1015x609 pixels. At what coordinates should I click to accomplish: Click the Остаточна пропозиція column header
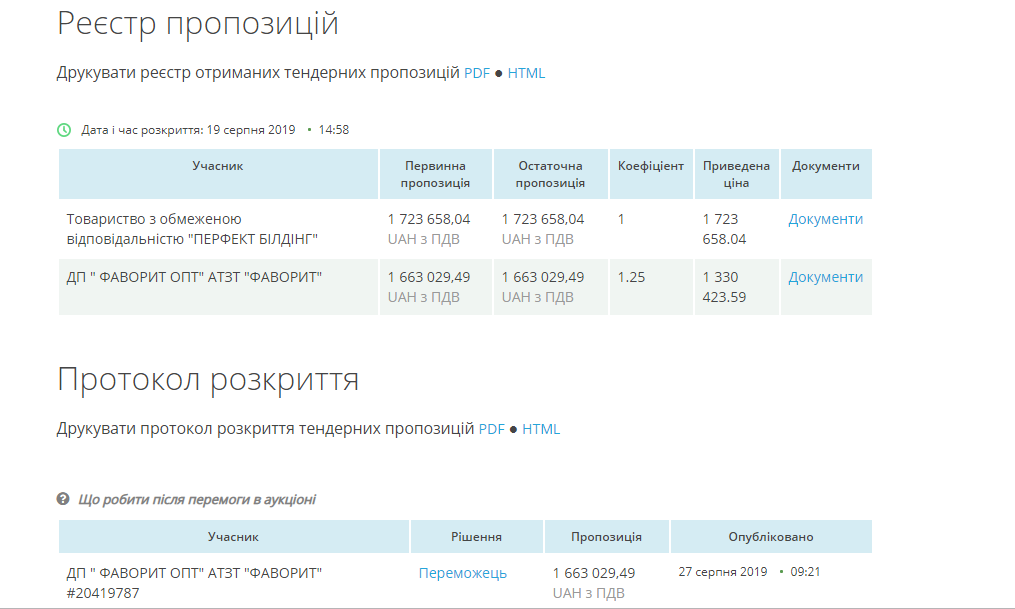(x=550, y=174)
